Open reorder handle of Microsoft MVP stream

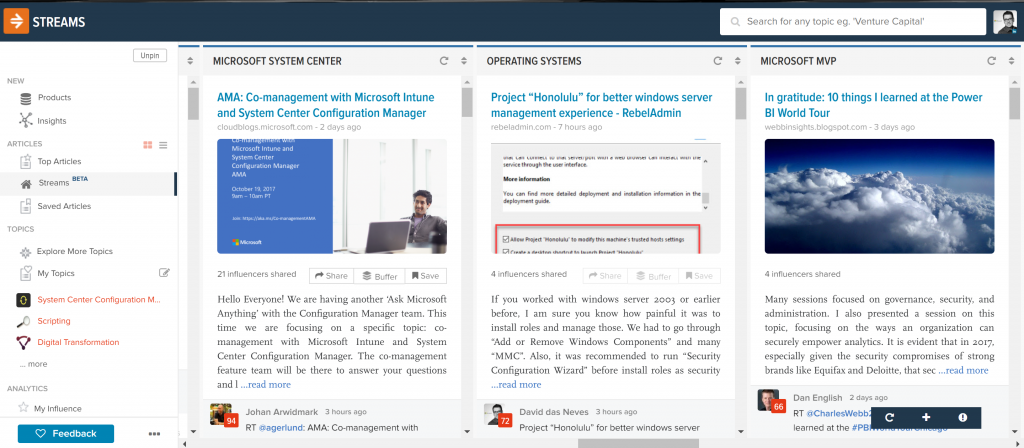coord(1011,61)
